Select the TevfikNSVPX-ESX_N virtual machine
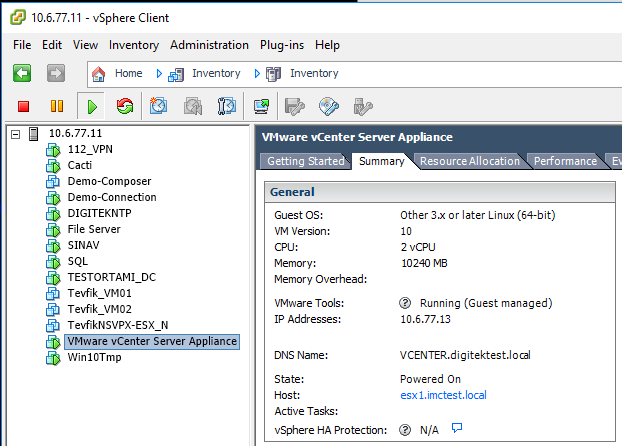This screenshot has width=622, height=446. point(118,325)
